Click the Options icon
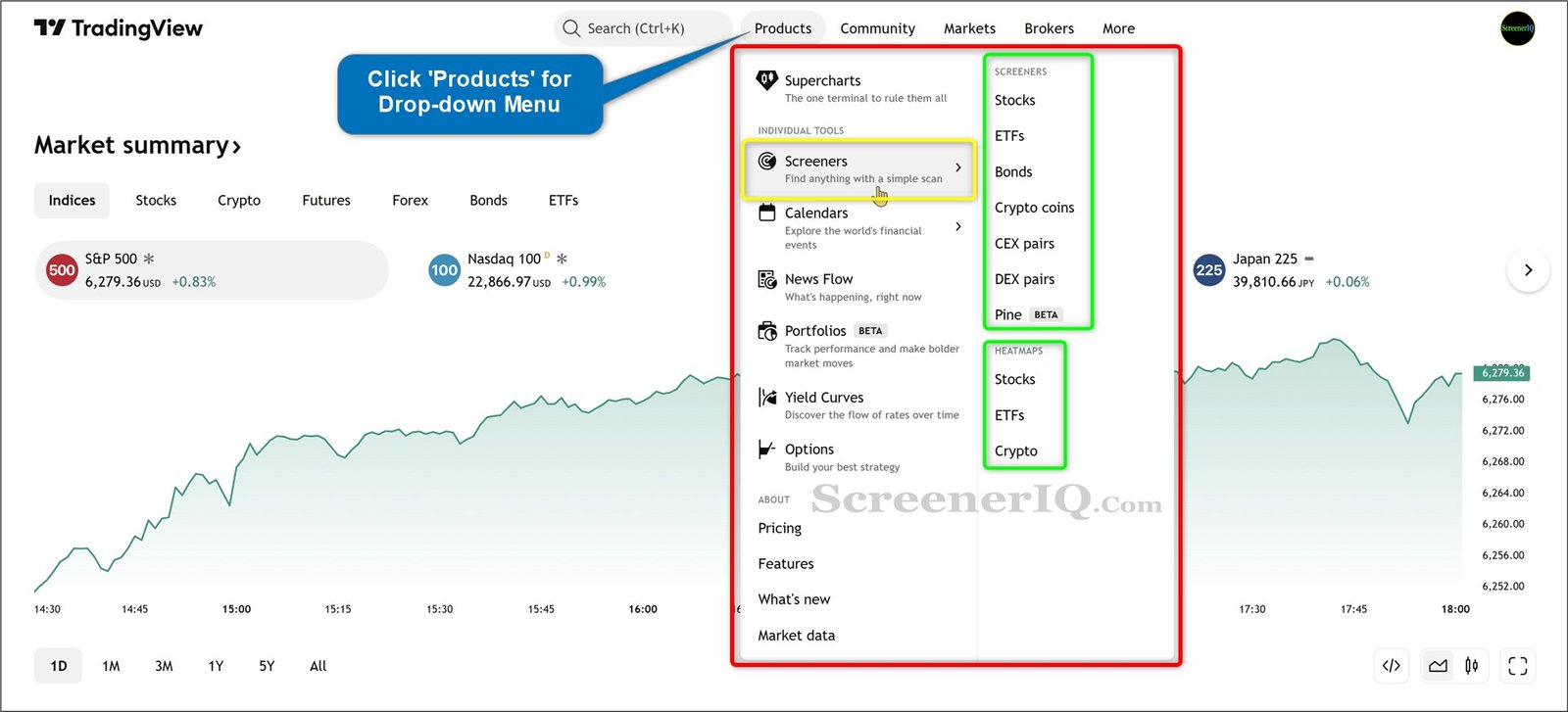The image size is (1568, 712). (x=767, y=450)
